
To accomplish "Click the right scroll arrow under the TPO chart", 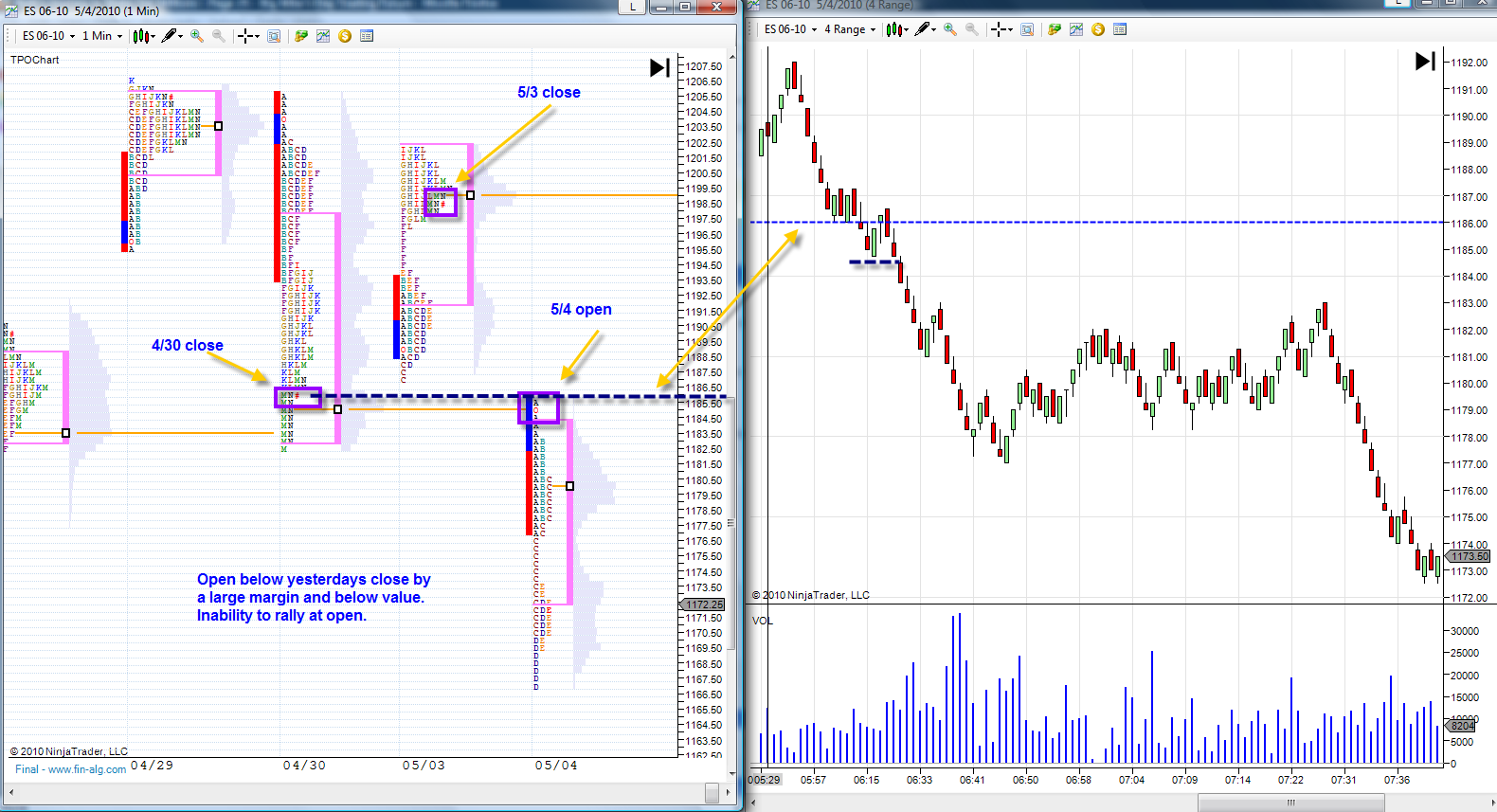I will 729,792.
